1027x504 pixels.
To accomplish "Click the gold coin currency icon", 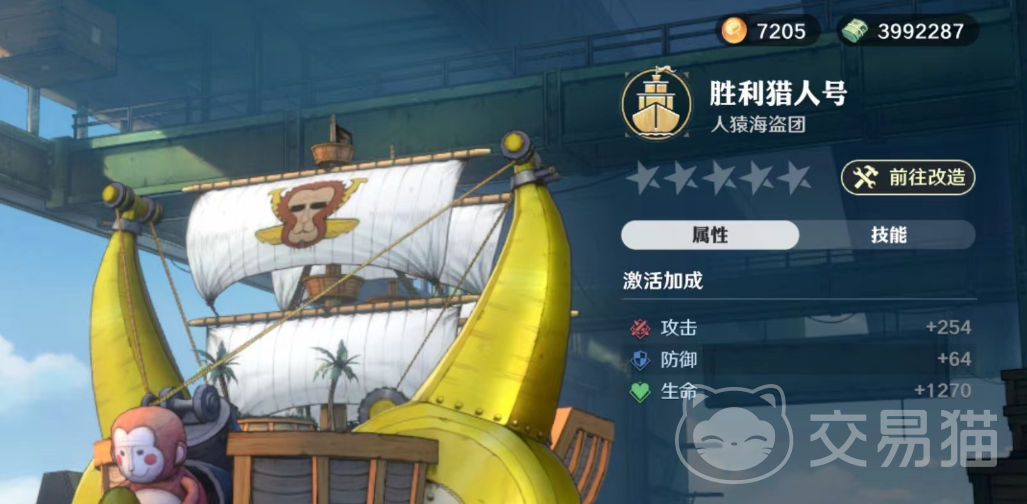I will 734,31.
